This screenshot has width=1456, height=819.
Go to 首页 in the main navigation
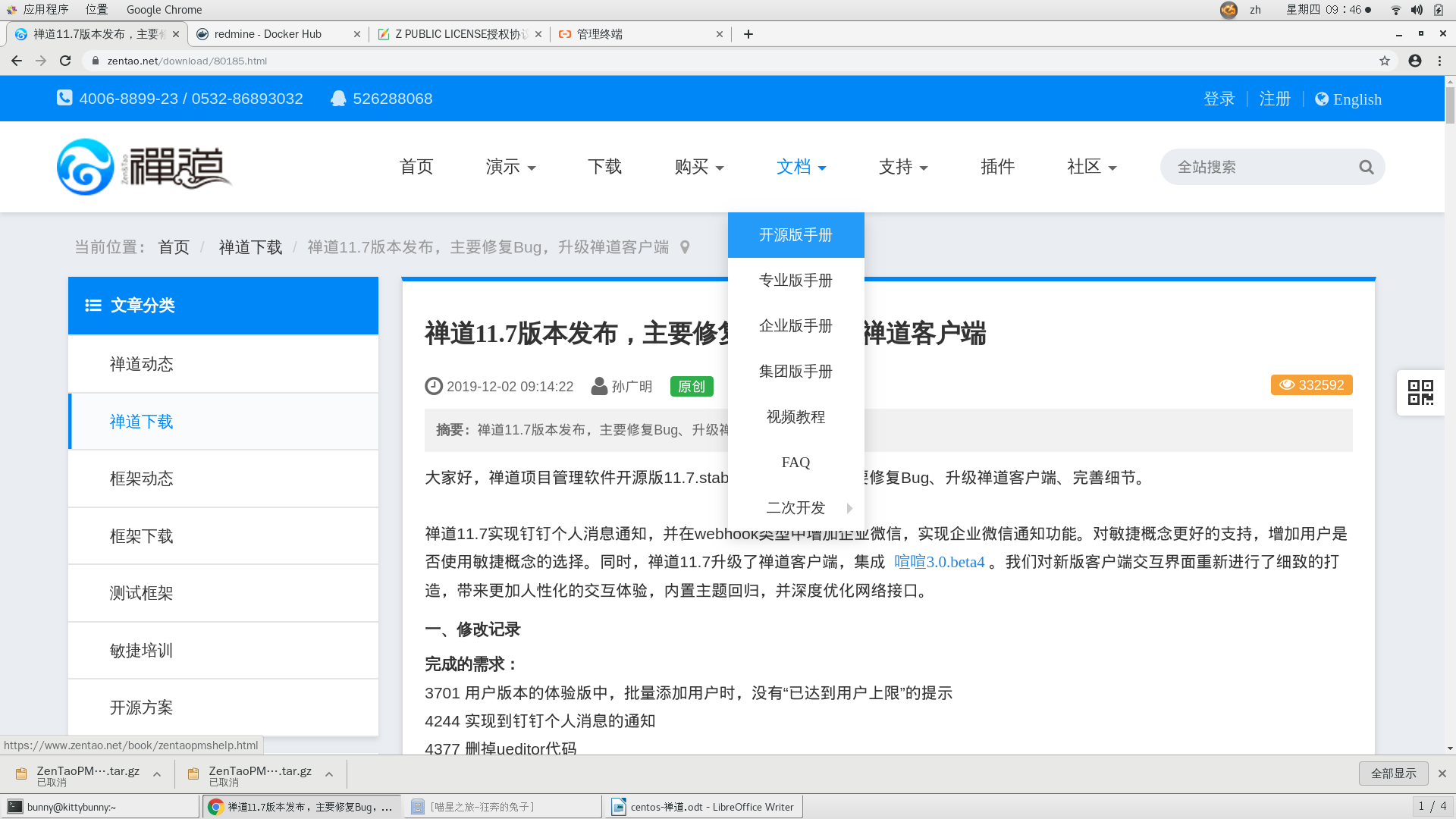click(x=416, y=167)
